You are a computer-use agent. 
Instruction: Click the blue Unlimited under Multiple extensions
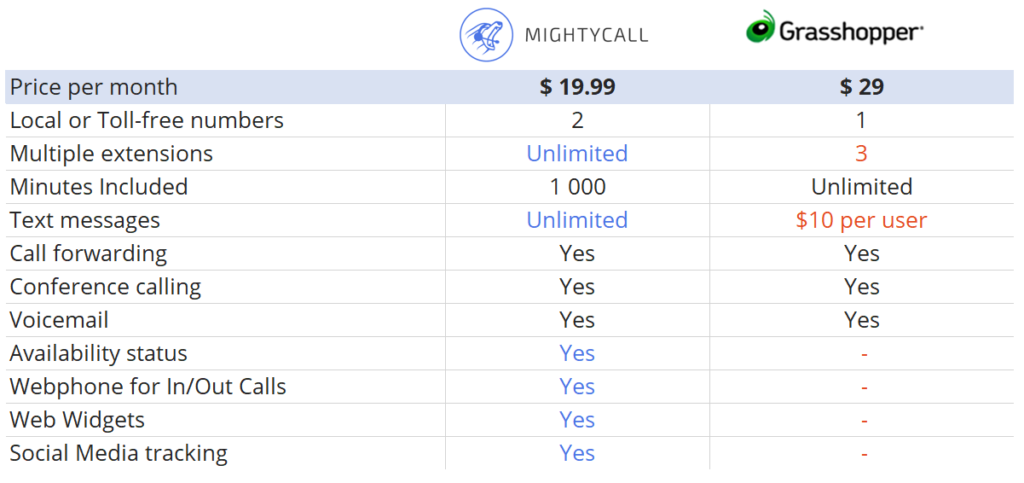[x=577, y=153]
